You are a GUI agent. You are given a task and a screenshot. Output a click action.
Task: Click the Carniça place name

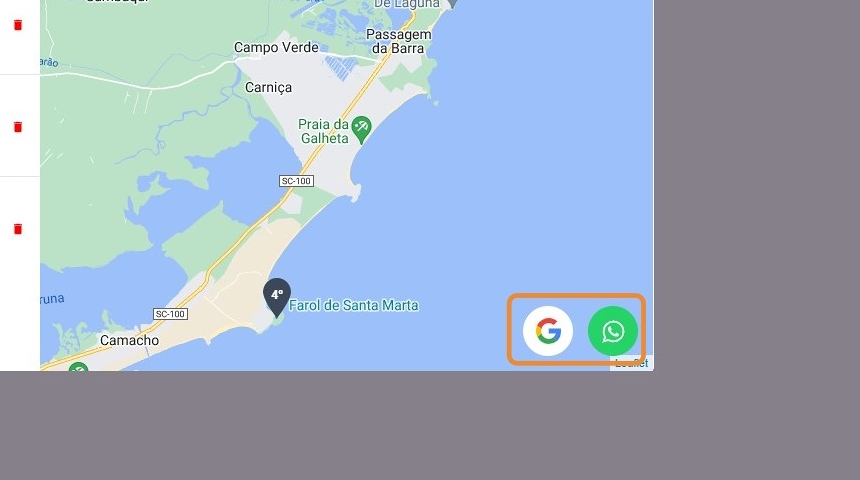coord(268,87)
